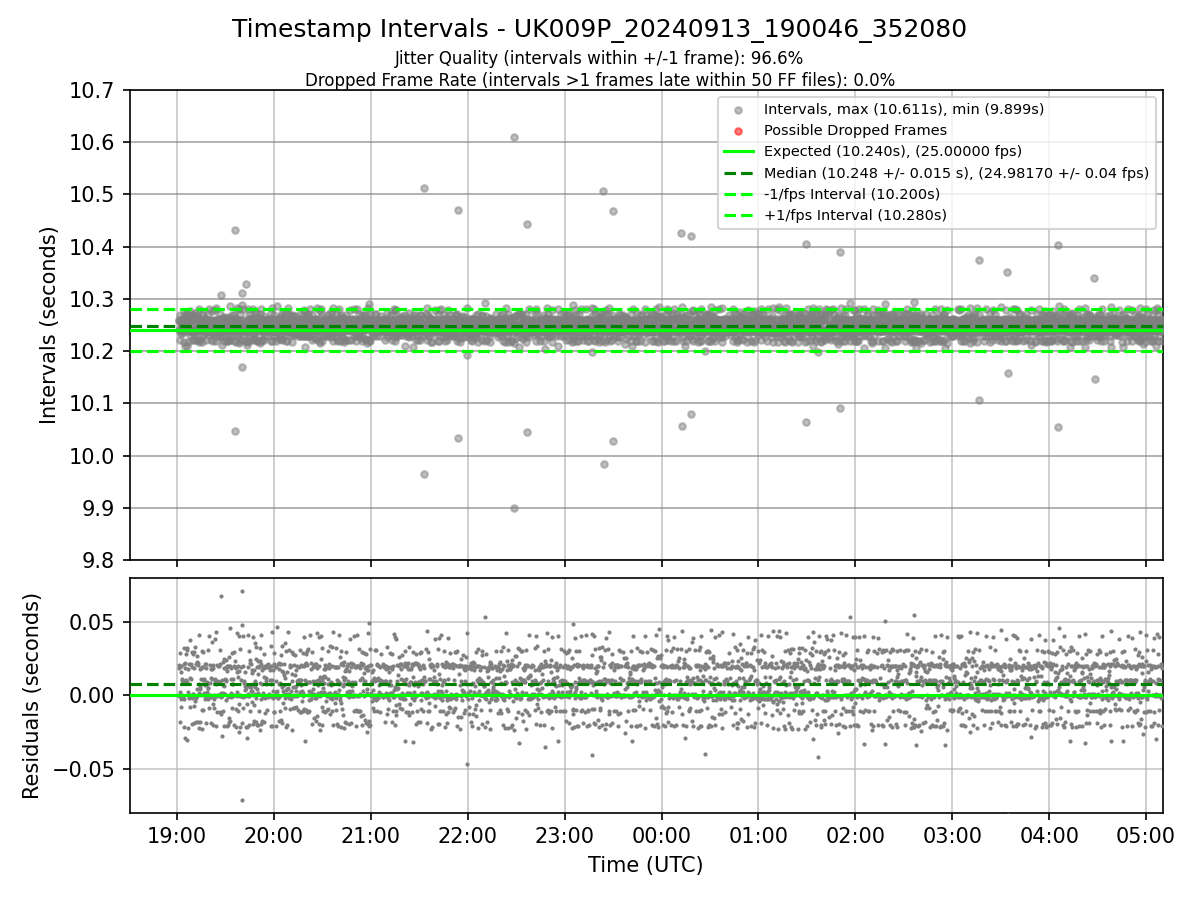Click dark green dashed line sample beside Median

tap(738, 173)
